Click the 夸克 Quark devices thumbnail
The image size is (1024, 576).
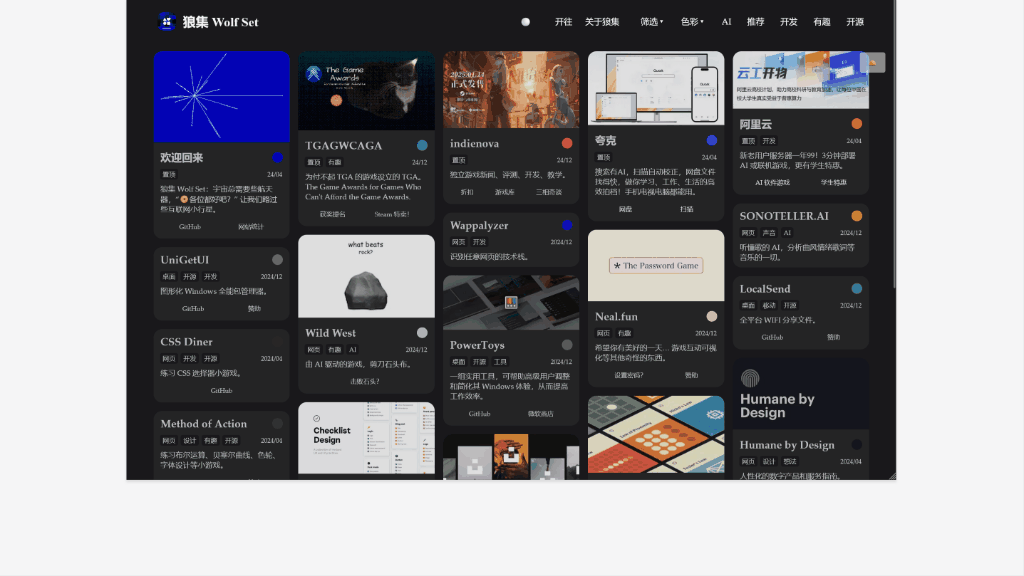coord(656,88)
